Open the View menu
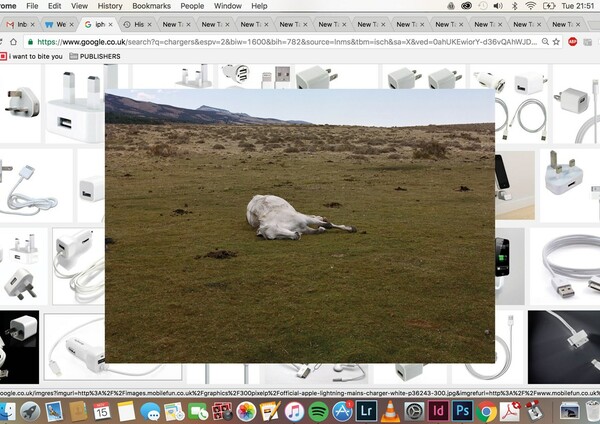Image resolution: width=600 pixels, height=424 pixels. click(79, 6)
